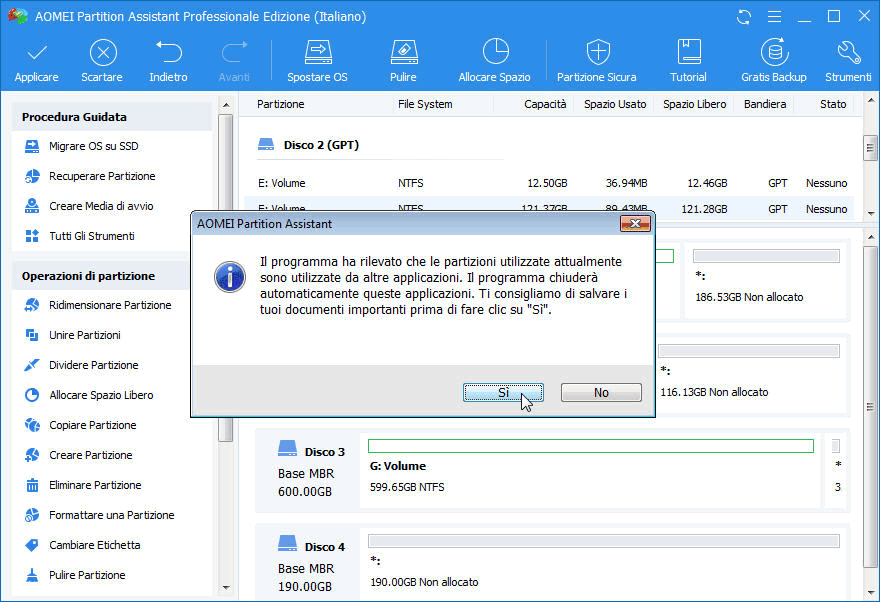Select the Disco 2 (GPT) row
The image size is (880, 602).
click(309, 145)
